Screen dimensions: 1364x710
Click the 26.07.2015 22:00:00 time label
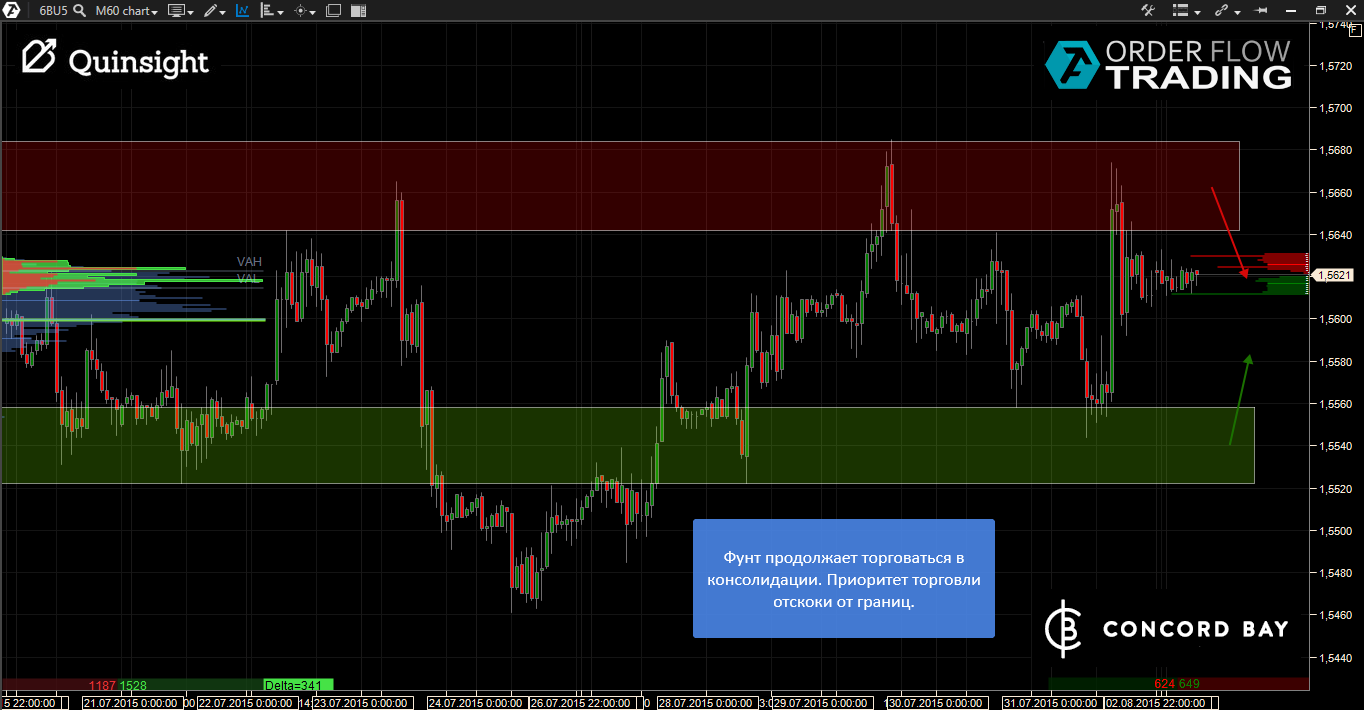point(583,703)
